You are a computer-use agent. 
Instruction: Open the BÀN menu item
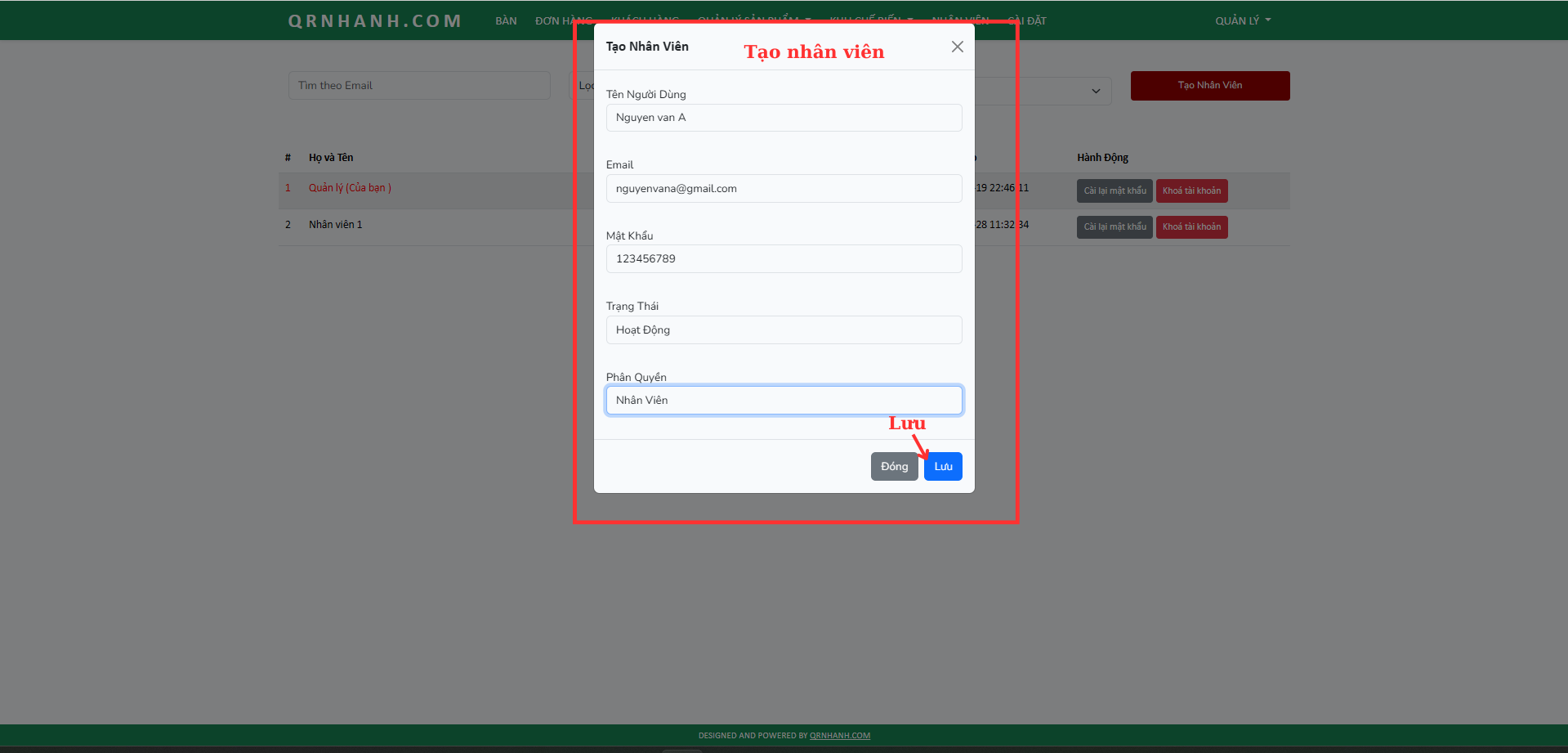pos(506,20)
